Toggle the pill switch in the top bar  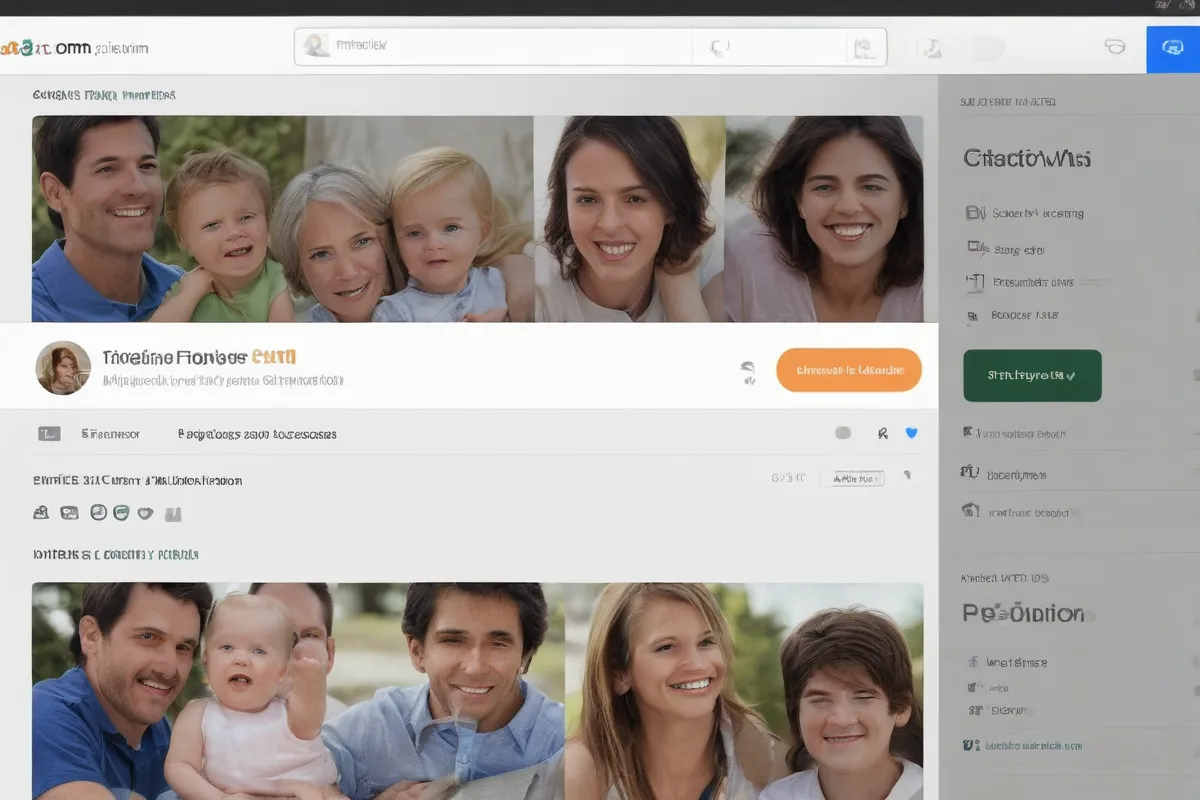[984, 48]
